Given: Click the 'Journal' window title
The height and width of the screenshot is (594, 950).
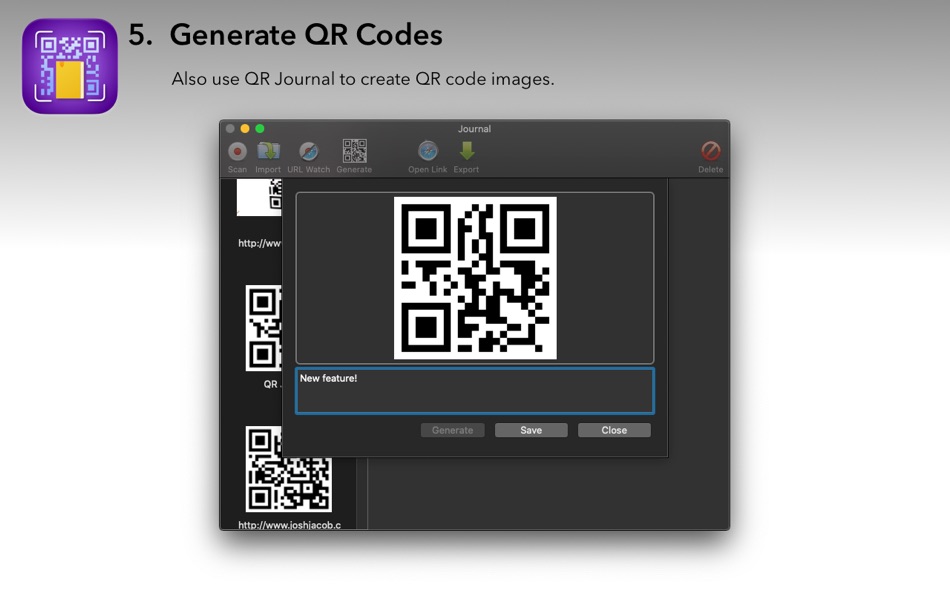Looking at the screenshot, I should [474, 129].
